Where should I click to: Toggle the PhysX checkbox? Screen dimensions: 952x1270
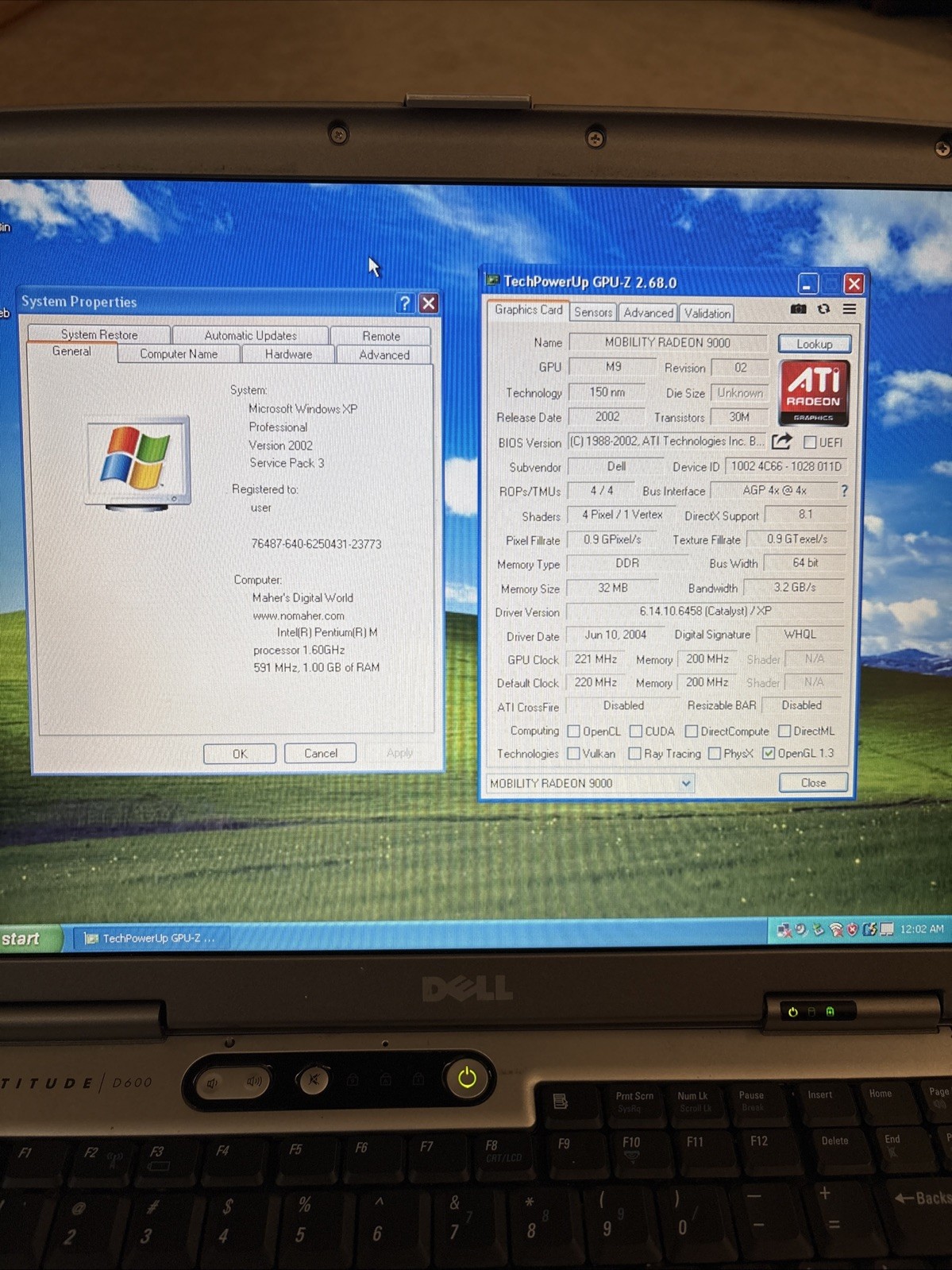[715, 753]
